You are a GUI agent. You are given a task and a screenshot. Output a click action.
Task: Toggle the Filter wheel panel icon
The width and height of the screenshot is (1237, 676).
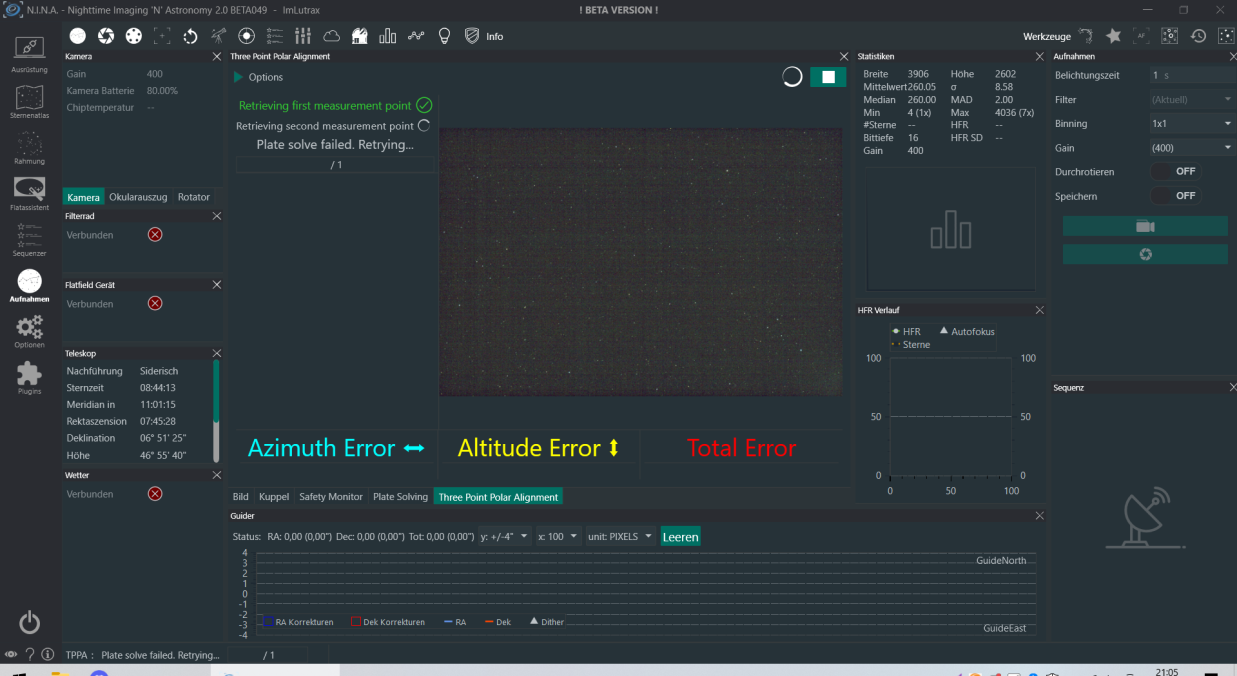[x=133, y=36]
